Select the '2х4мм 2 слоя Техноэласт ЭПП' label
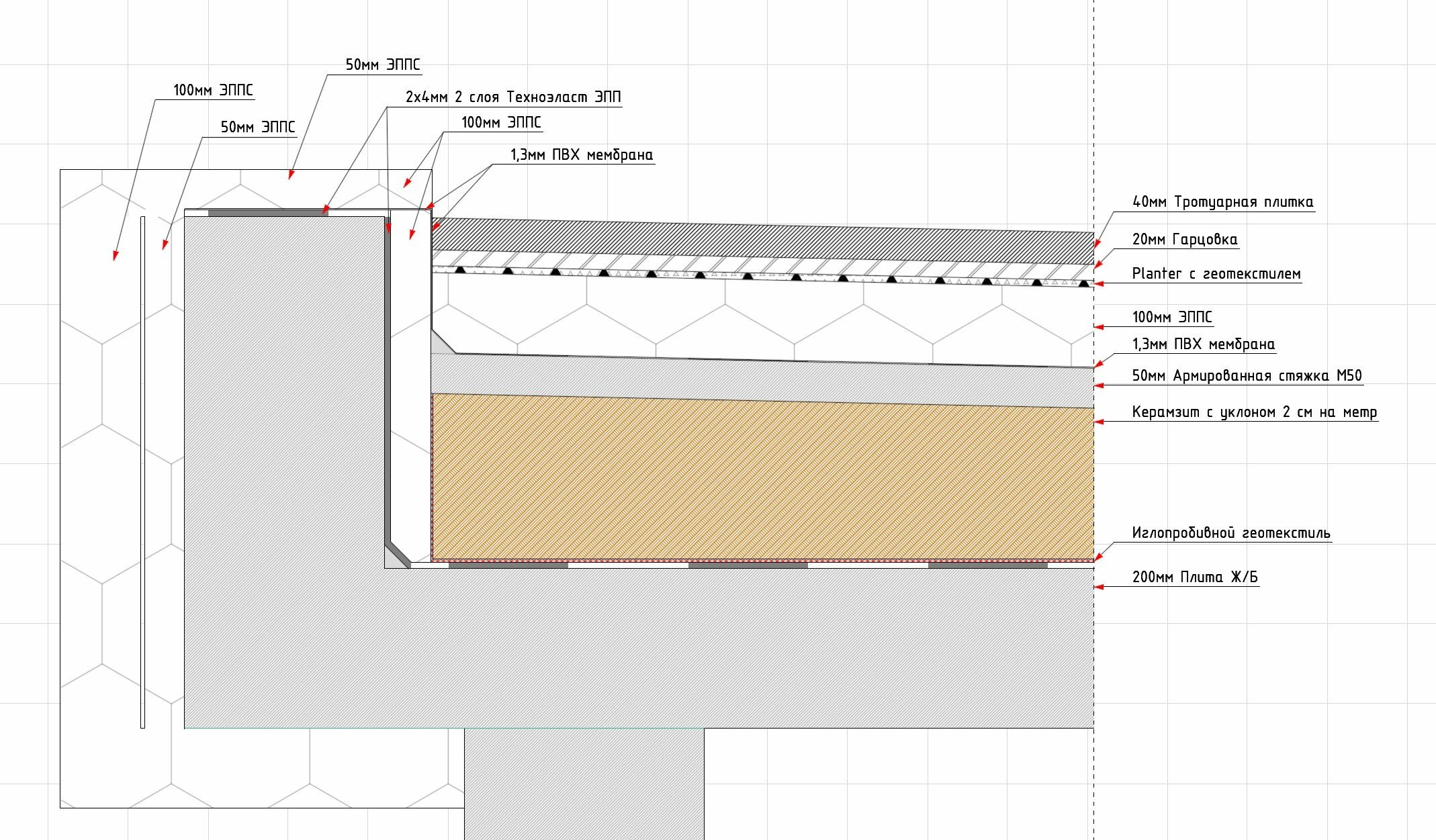This screenshot has width=1436, height=840. (513, 97)
